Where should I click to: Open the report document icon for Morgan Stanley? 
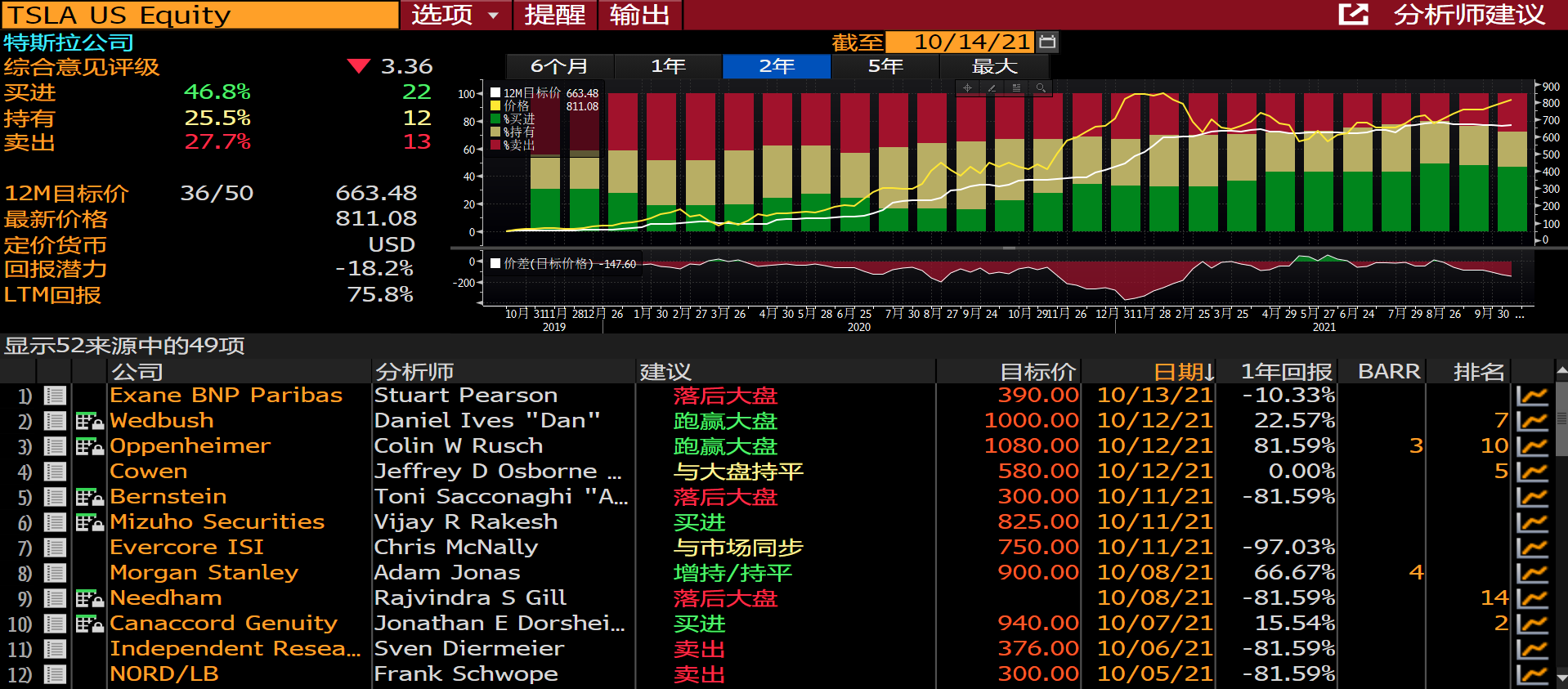[x=55, y=573]
